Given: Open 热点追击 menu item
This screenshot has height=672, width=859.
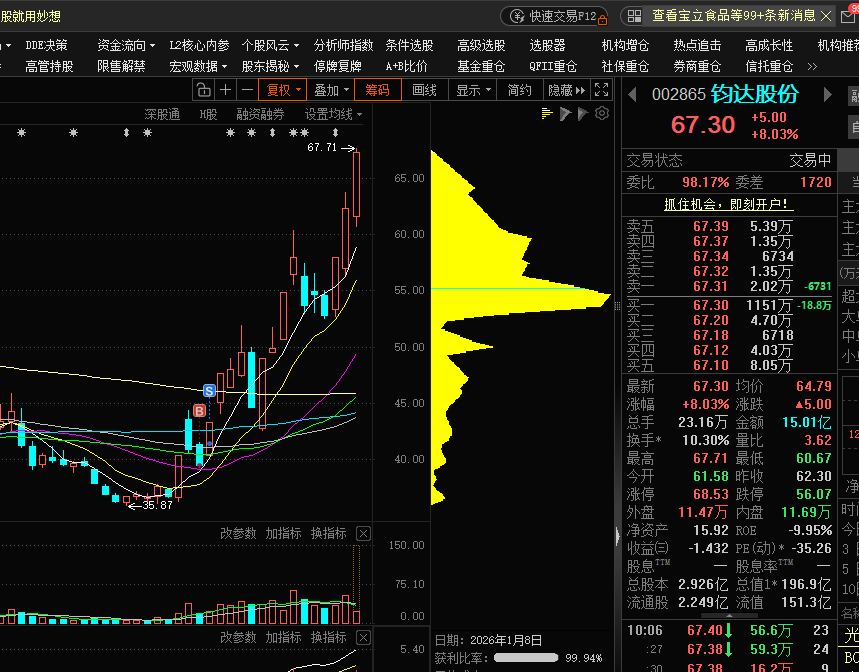Looking at the screenshot, I should point(697,45).
